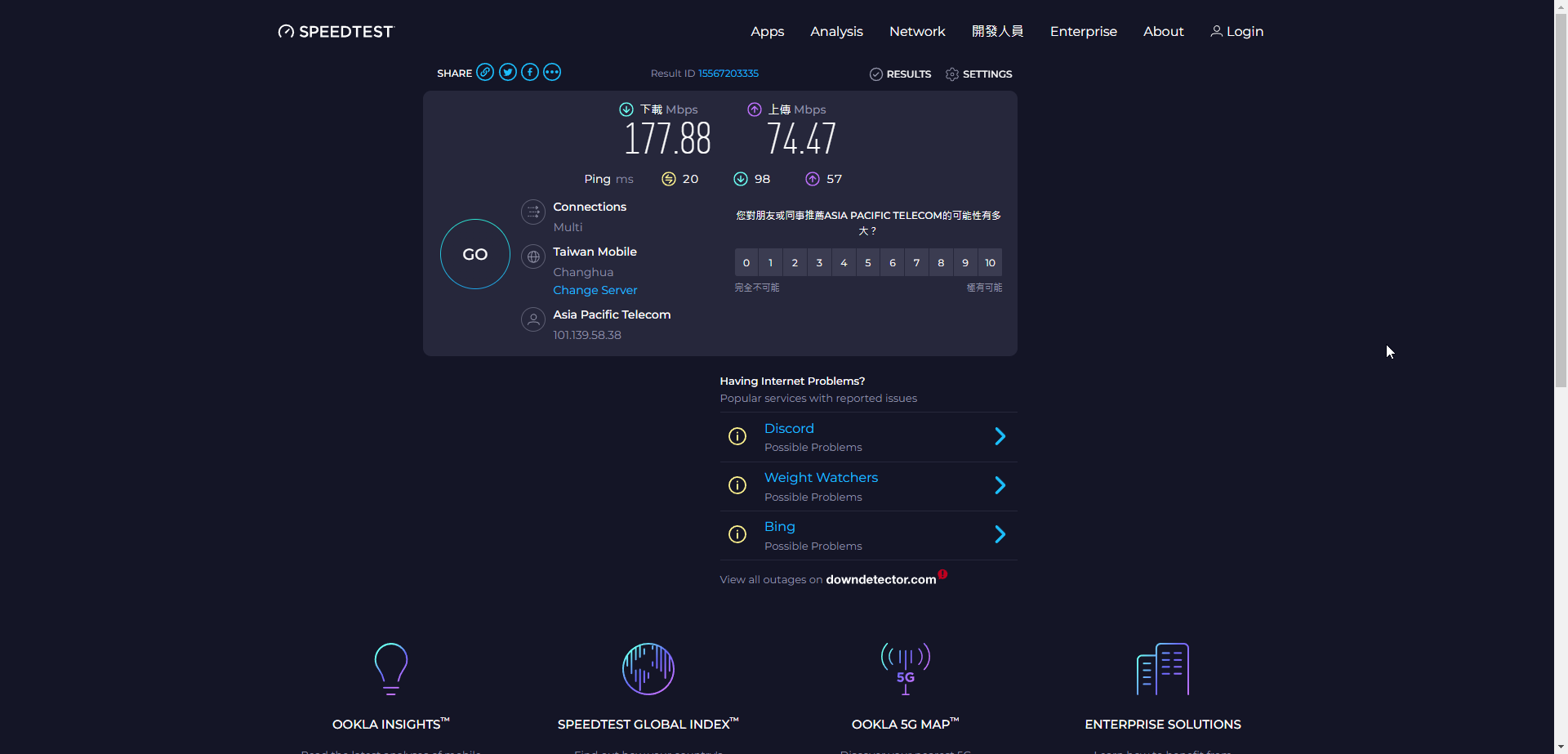1568x754 pixels.
Task: Open more share options with the ellipsis icon
Action: [x=552, y=72]
